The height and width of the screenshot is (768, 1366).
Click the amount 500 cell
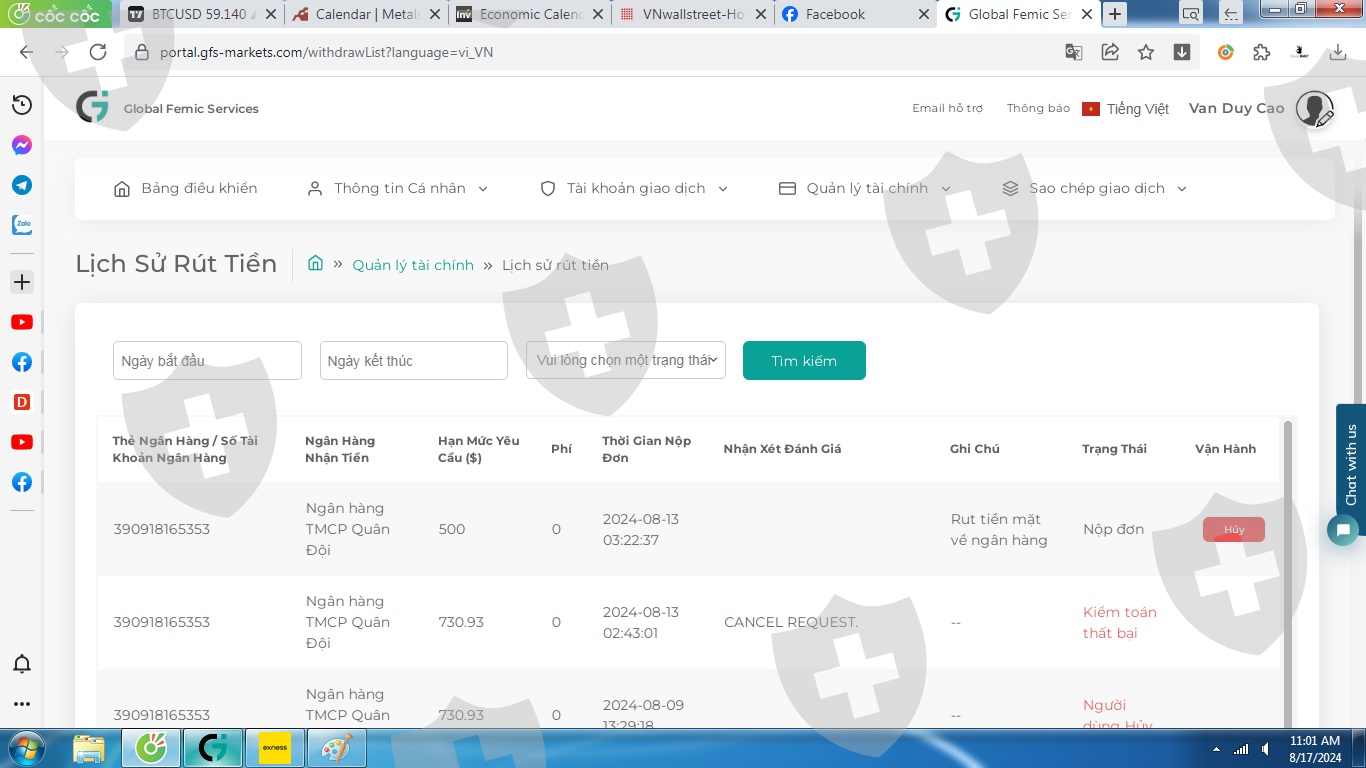[452, 529]
